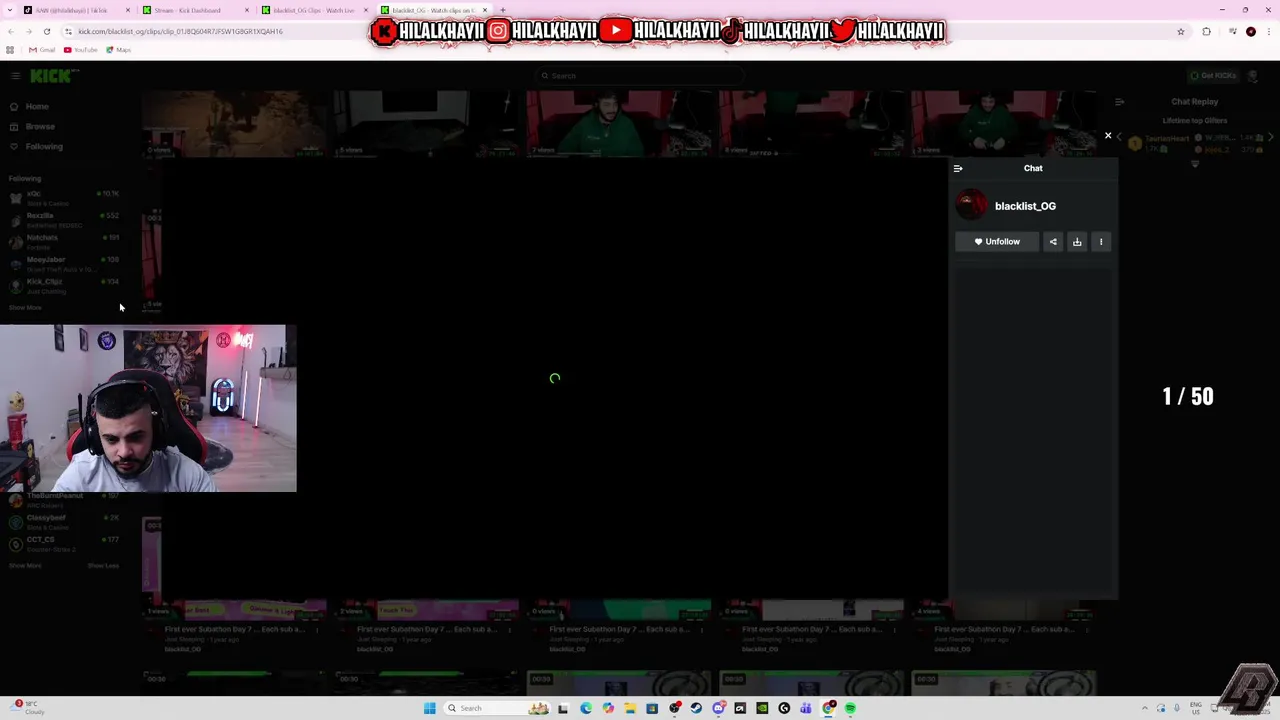The height and width of the screenshot is (720, 1280).
Task: Click the browser address bar URL
Action: tap(180, 31)
